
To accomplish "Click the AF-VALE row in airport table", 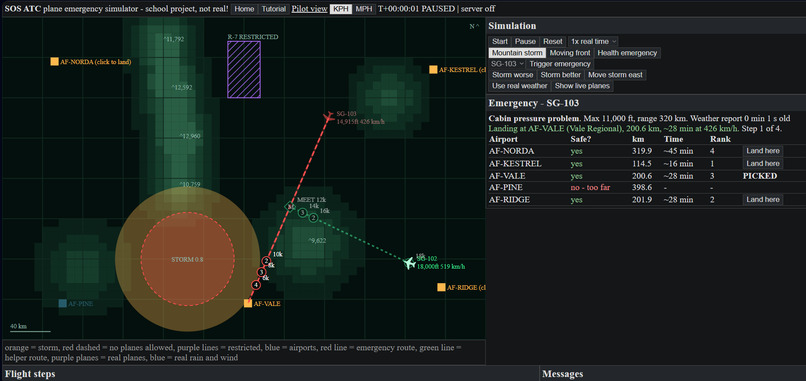I will click(x=645, y=176).
